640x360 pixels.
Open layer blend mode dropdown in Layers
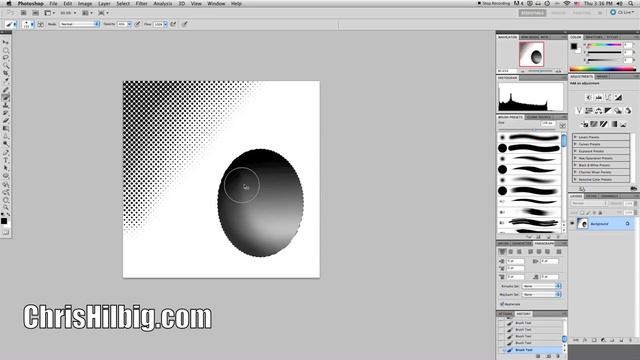point(589,203)
